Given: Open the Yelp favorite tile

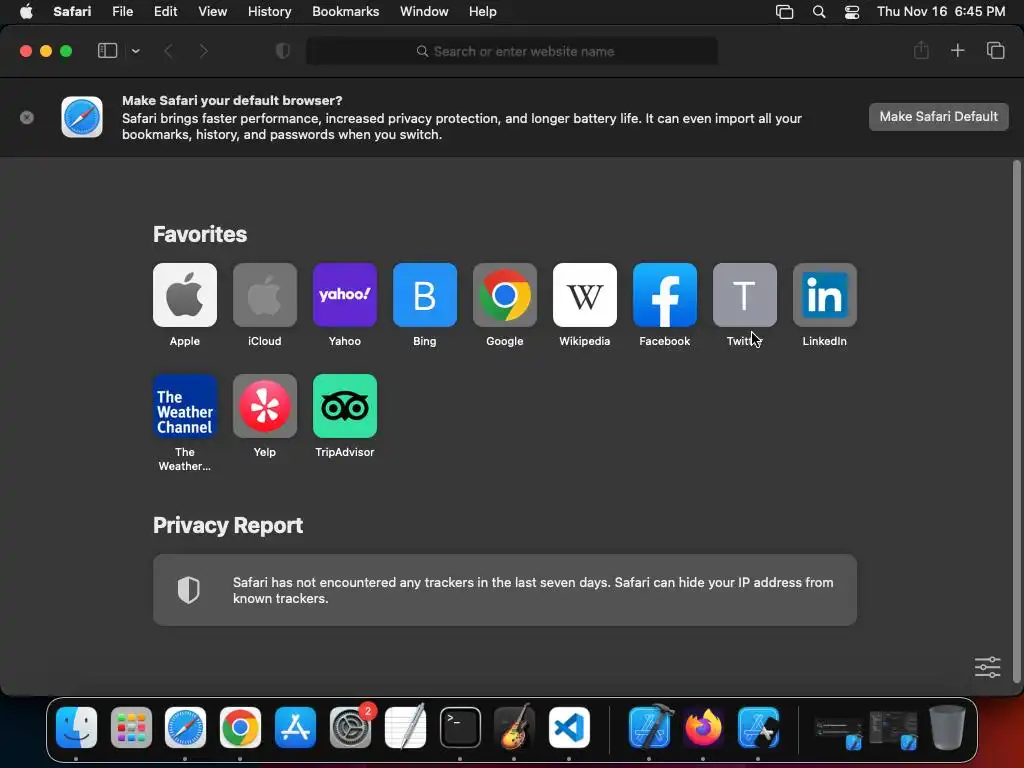Looking at the screenshot, I should [x=264, y=406].
